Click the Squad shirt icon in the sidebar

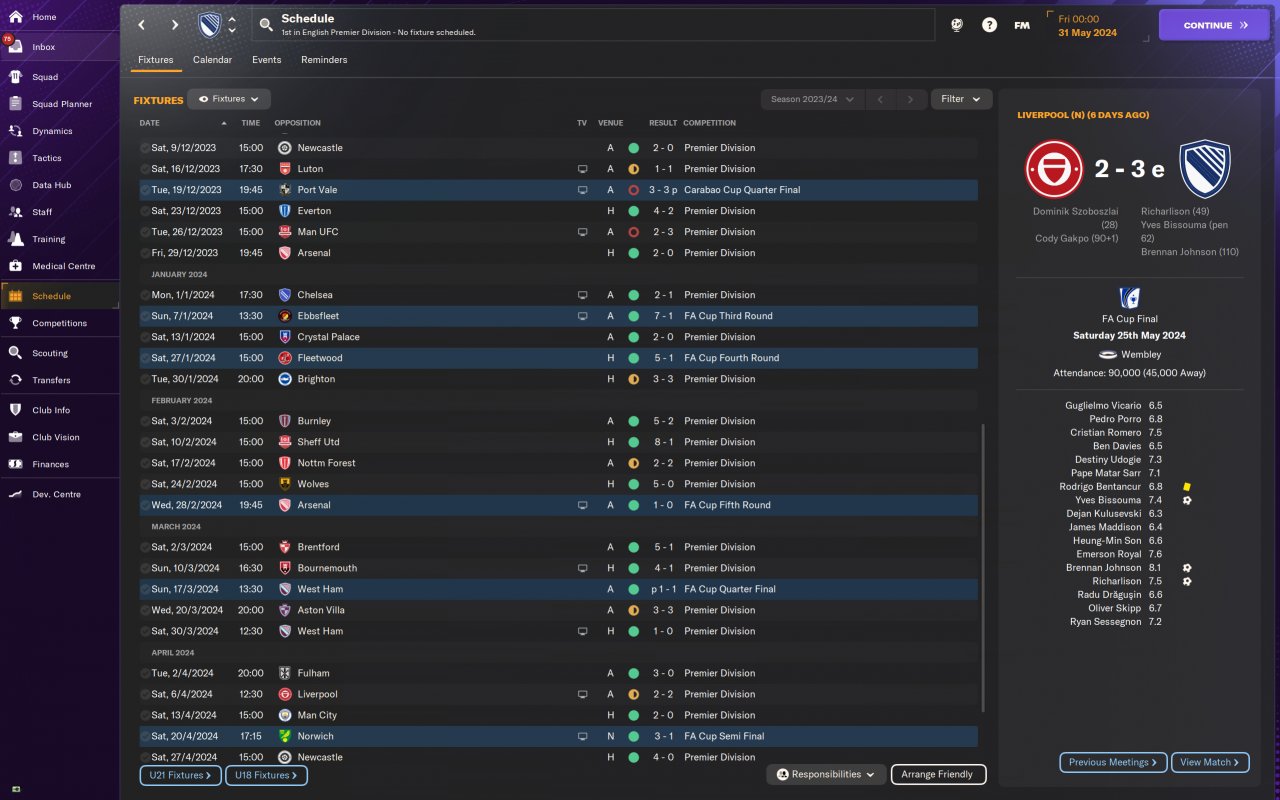[x=15, y=77]
